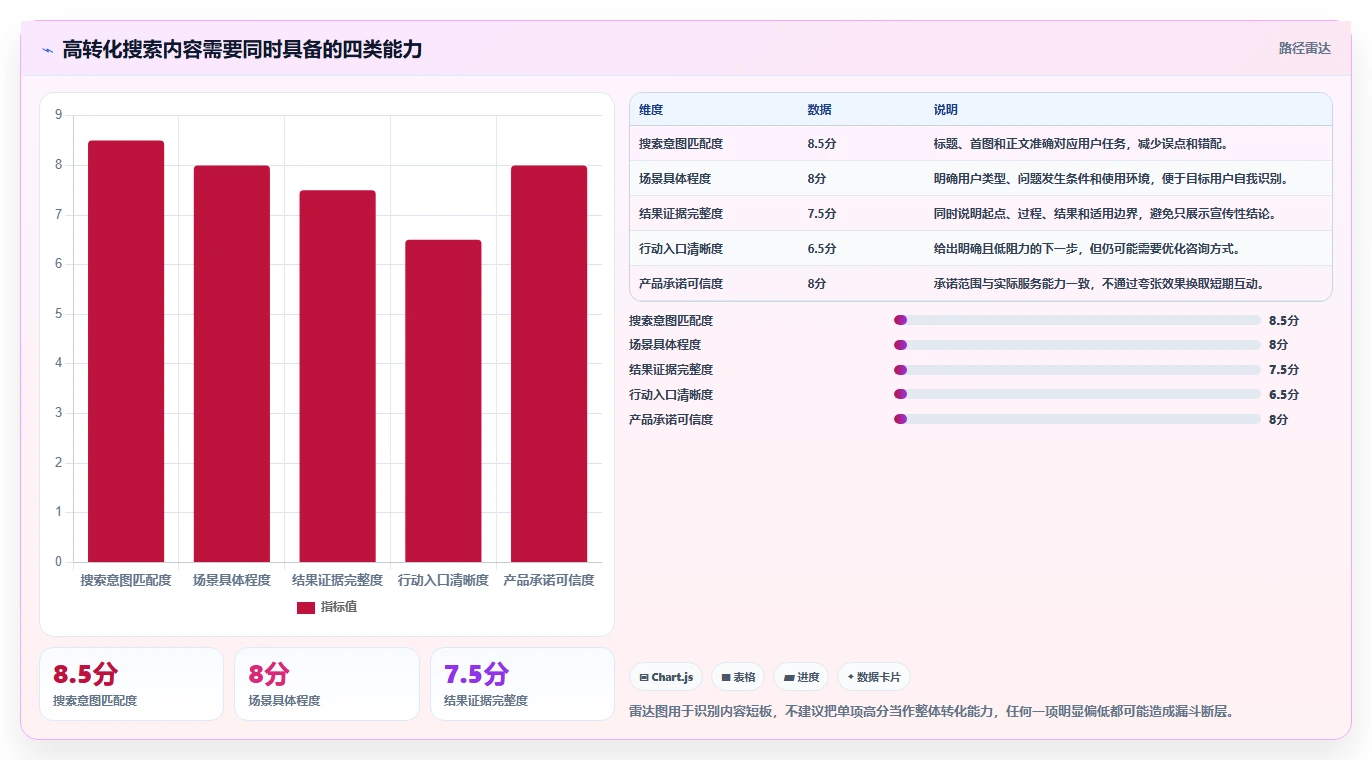Click the x-axis label 行动入口清晰度 below the chart
Image resolution: width=1372 pixels, height=760 pixels.
[x=443, y=580]
